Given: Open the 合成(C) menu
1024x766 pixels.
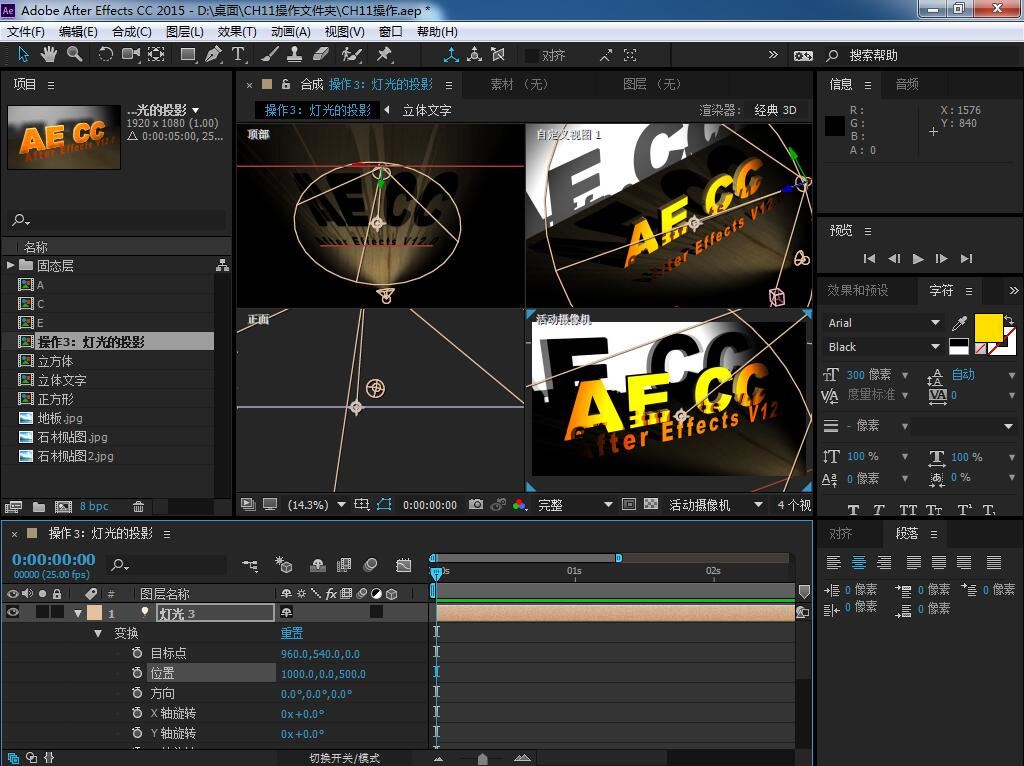Looking at the screenshot, I should (x=132, y=31).
